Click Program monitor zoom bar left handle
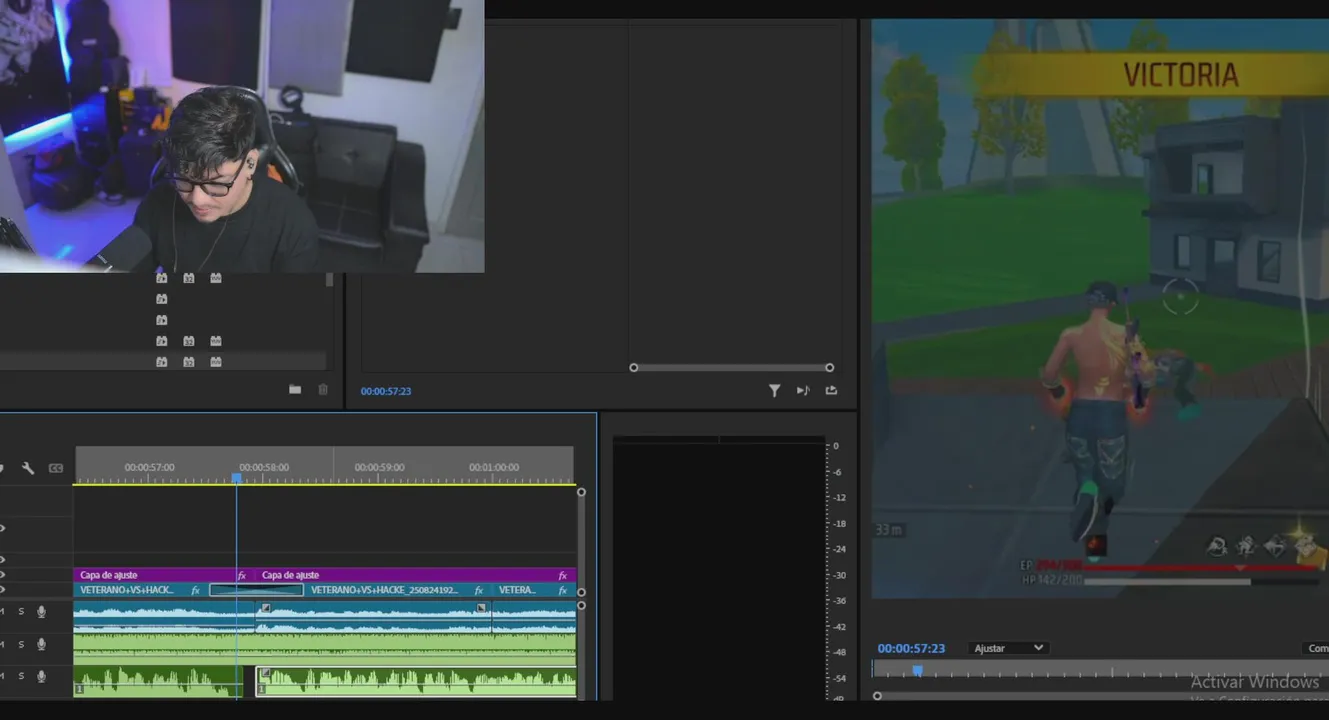This screenshot has height=720, width=1329. (x=877, y=696)
